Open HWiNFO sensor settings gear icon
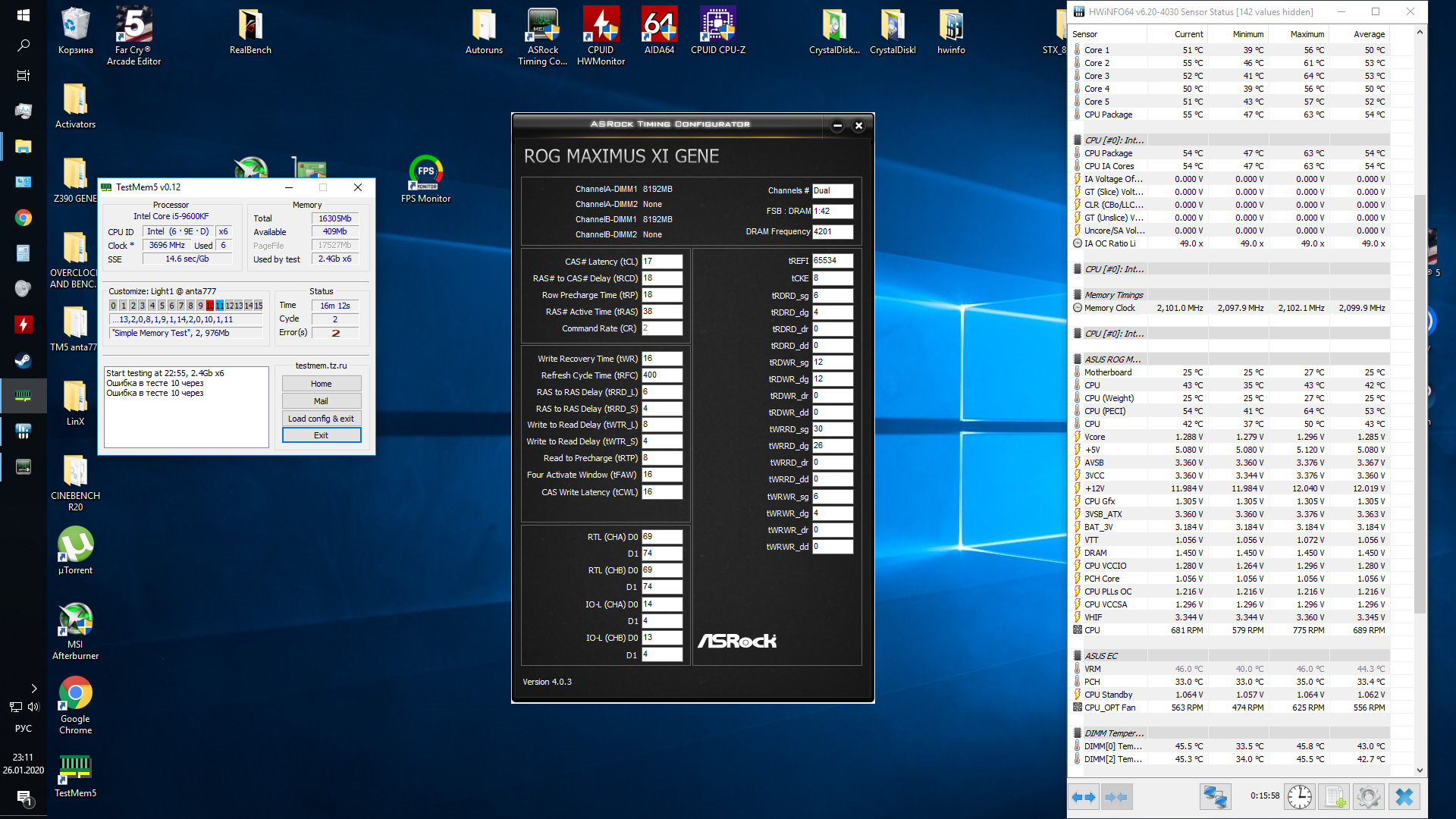The image size is (1456, 819). pyautogui.click(x=1369, y=797)
